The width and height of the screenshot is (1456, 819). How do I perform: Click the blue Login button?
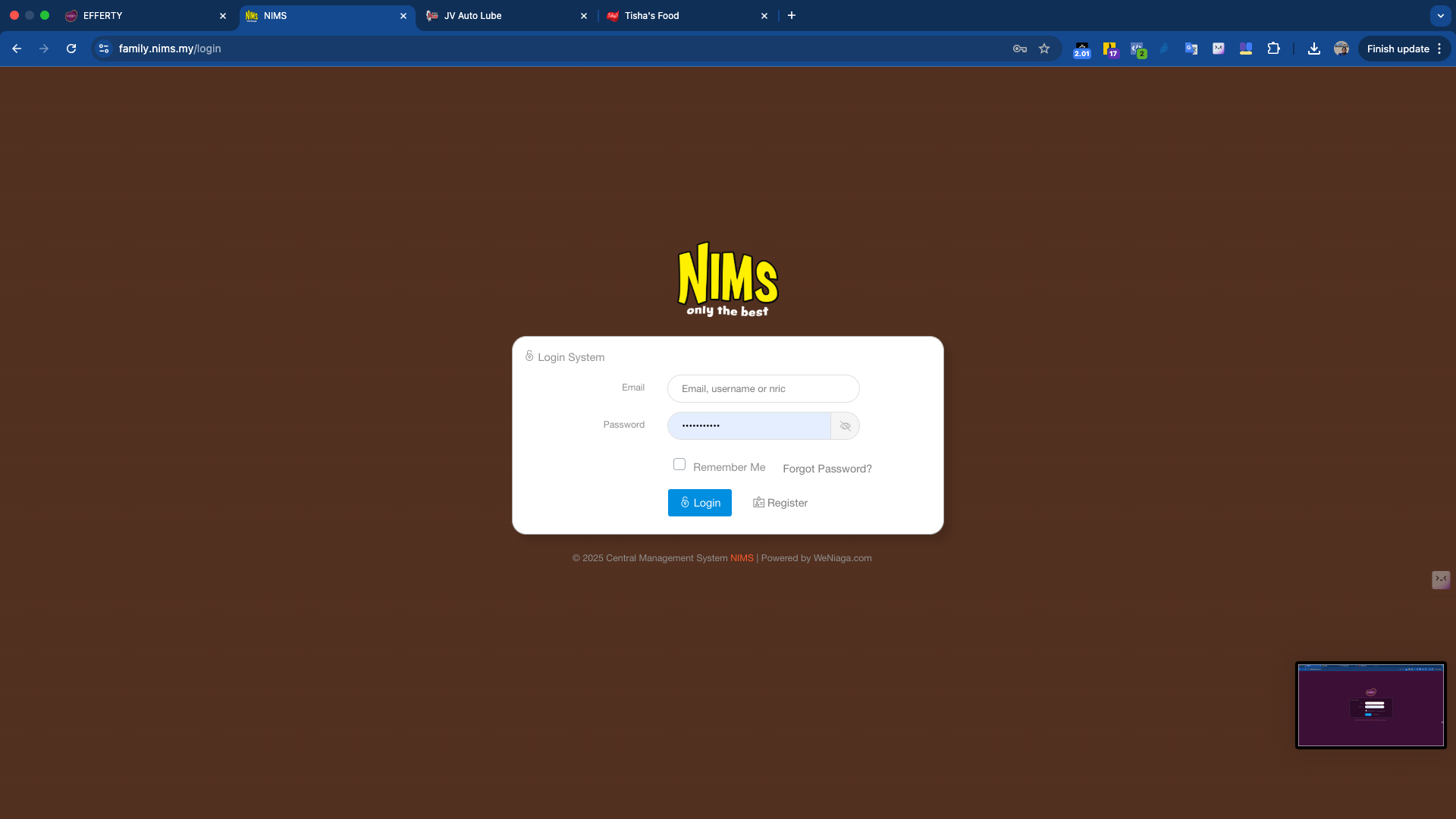tap(700, 503)
